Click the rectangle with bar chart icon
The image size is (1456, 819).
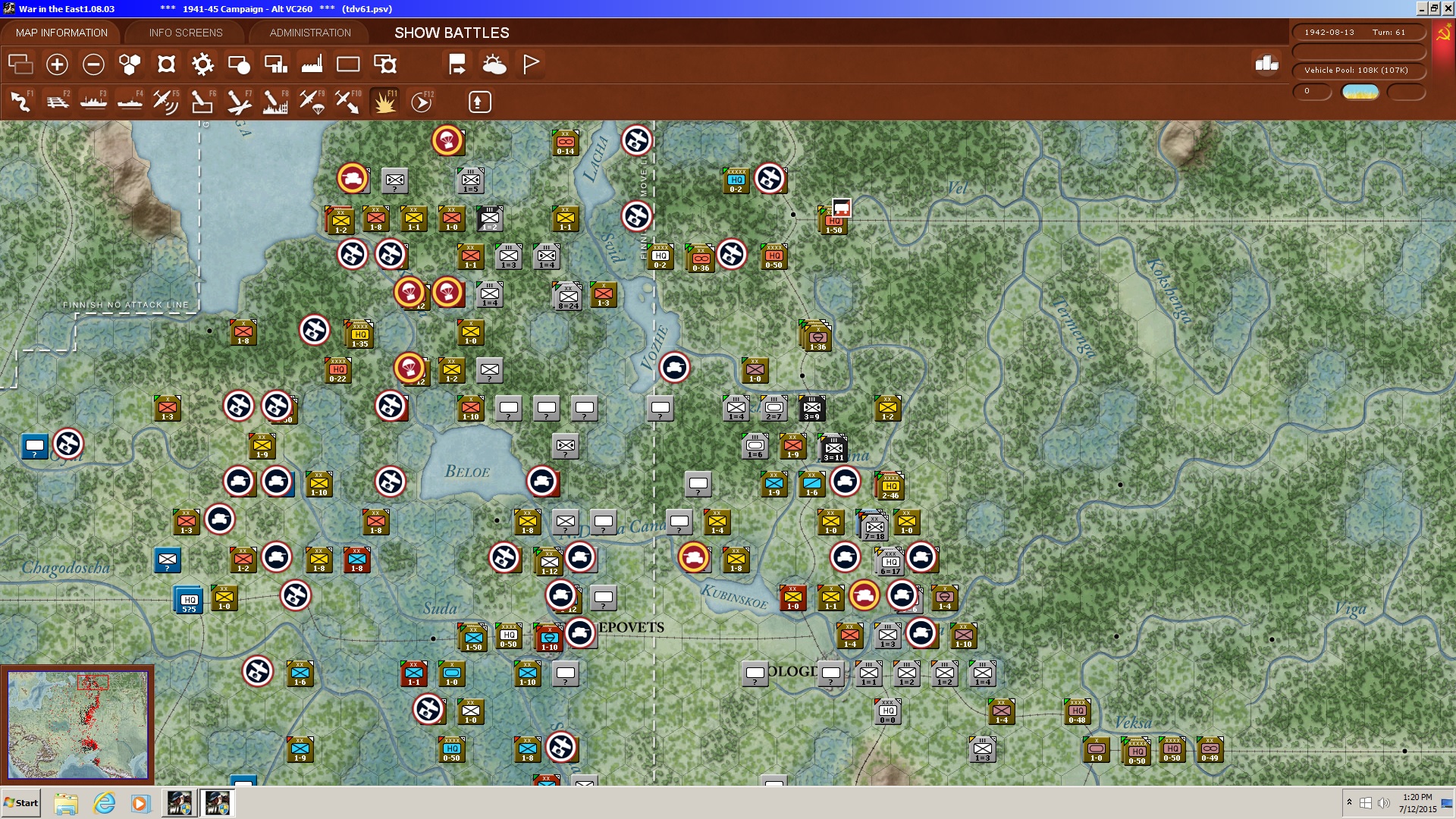pyautogui.click(x=275, y=64)
